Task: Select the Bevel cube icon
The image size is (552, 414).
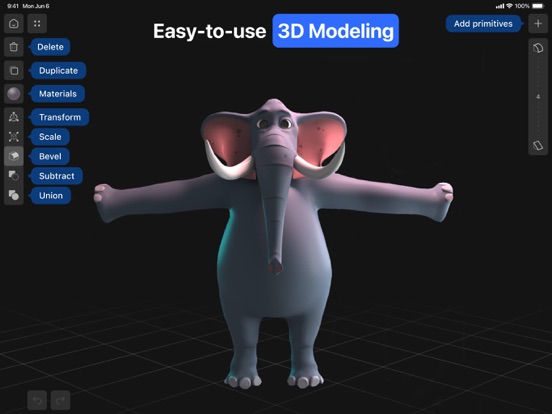Action: point(14,156)
